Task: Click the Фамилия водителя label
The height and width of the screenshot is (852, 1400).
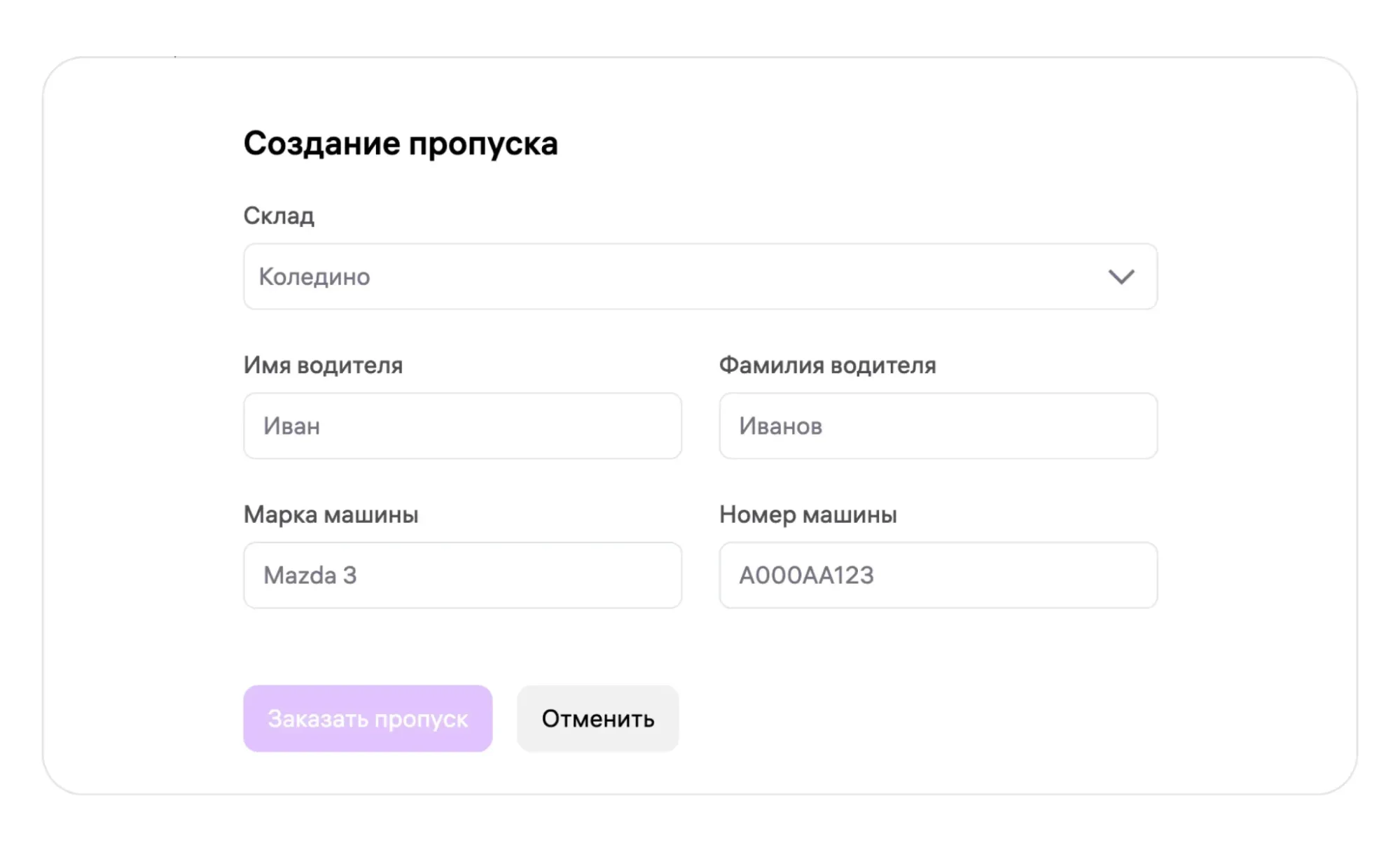Action: coord(827,365)
